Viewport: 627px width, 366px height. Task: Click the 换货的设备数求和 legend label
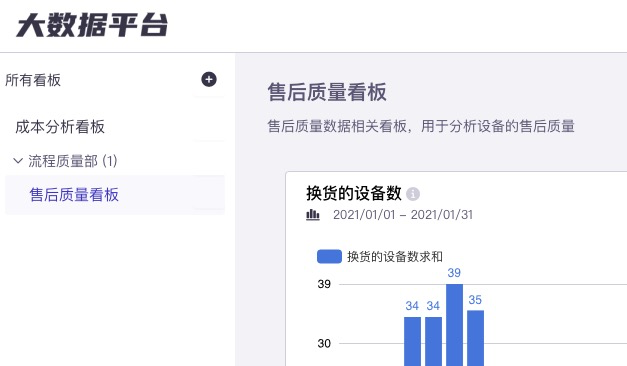(x=395, y=256)
